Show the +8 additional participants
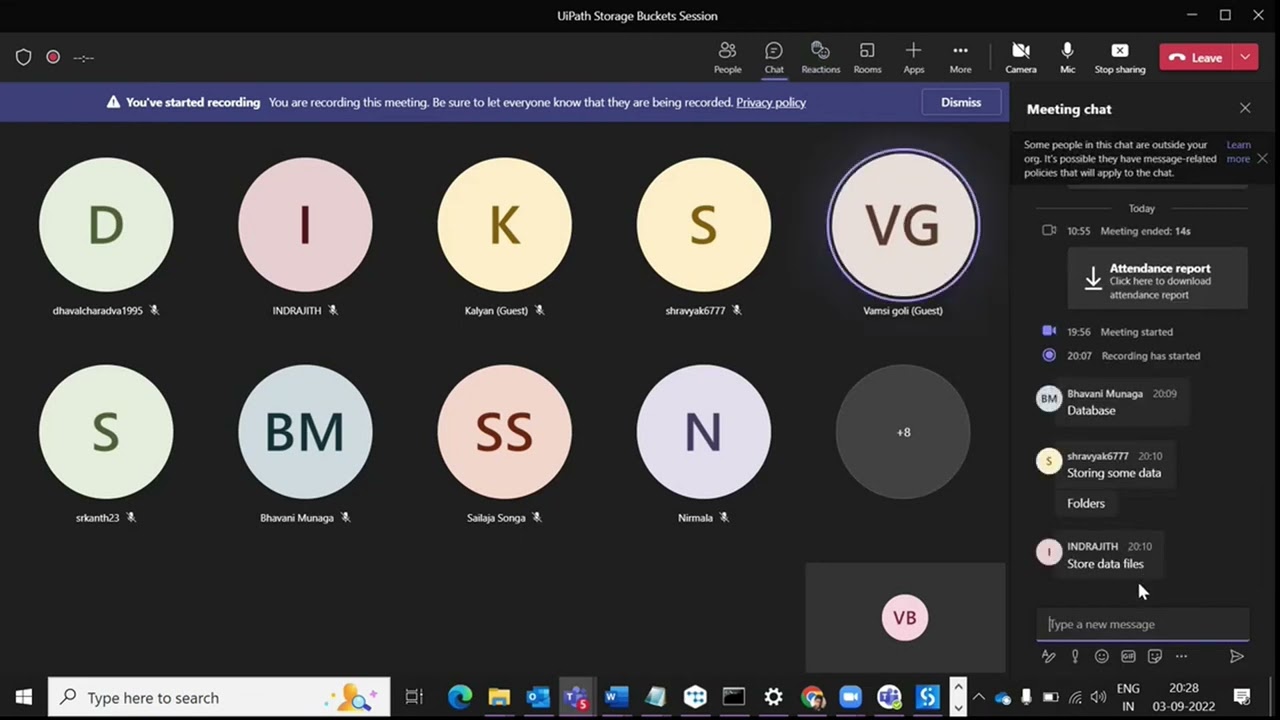This screenshot has height=720, width=1280. pos(903,432)
